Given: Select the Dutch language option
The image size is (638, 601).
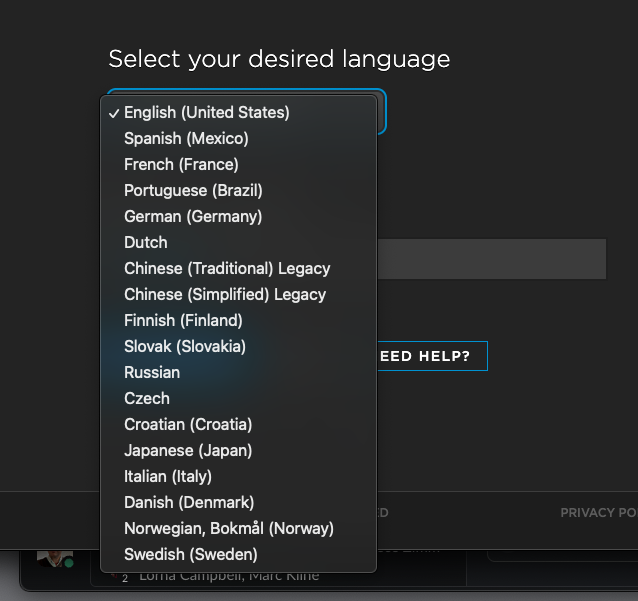Looking at the screenshot, I should pyautogui.click(x=146, y=242).
